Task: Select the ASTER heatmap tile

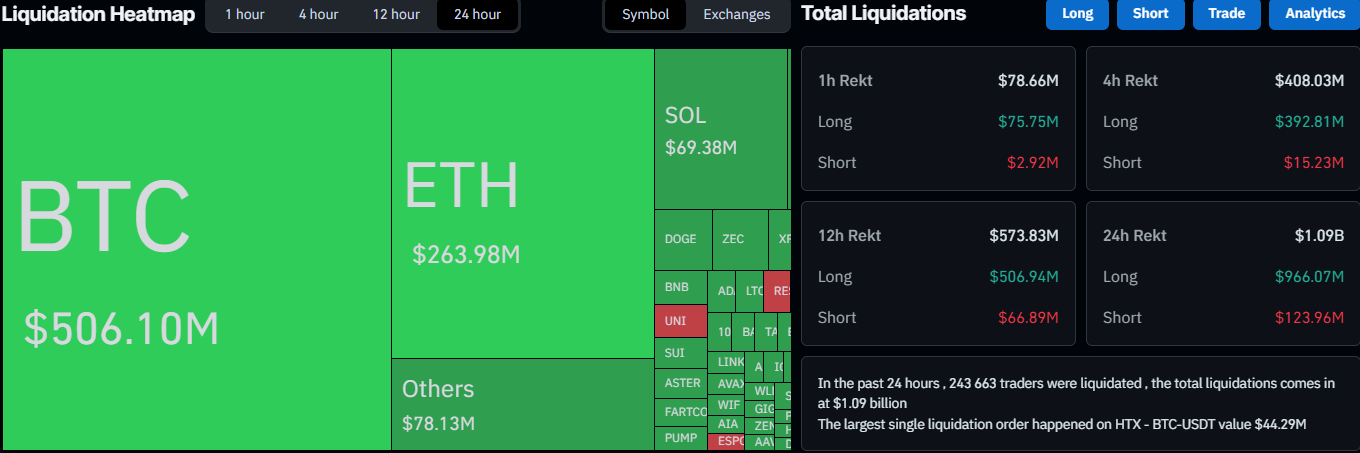Action: pyautogui.click(x=682, y=383)
